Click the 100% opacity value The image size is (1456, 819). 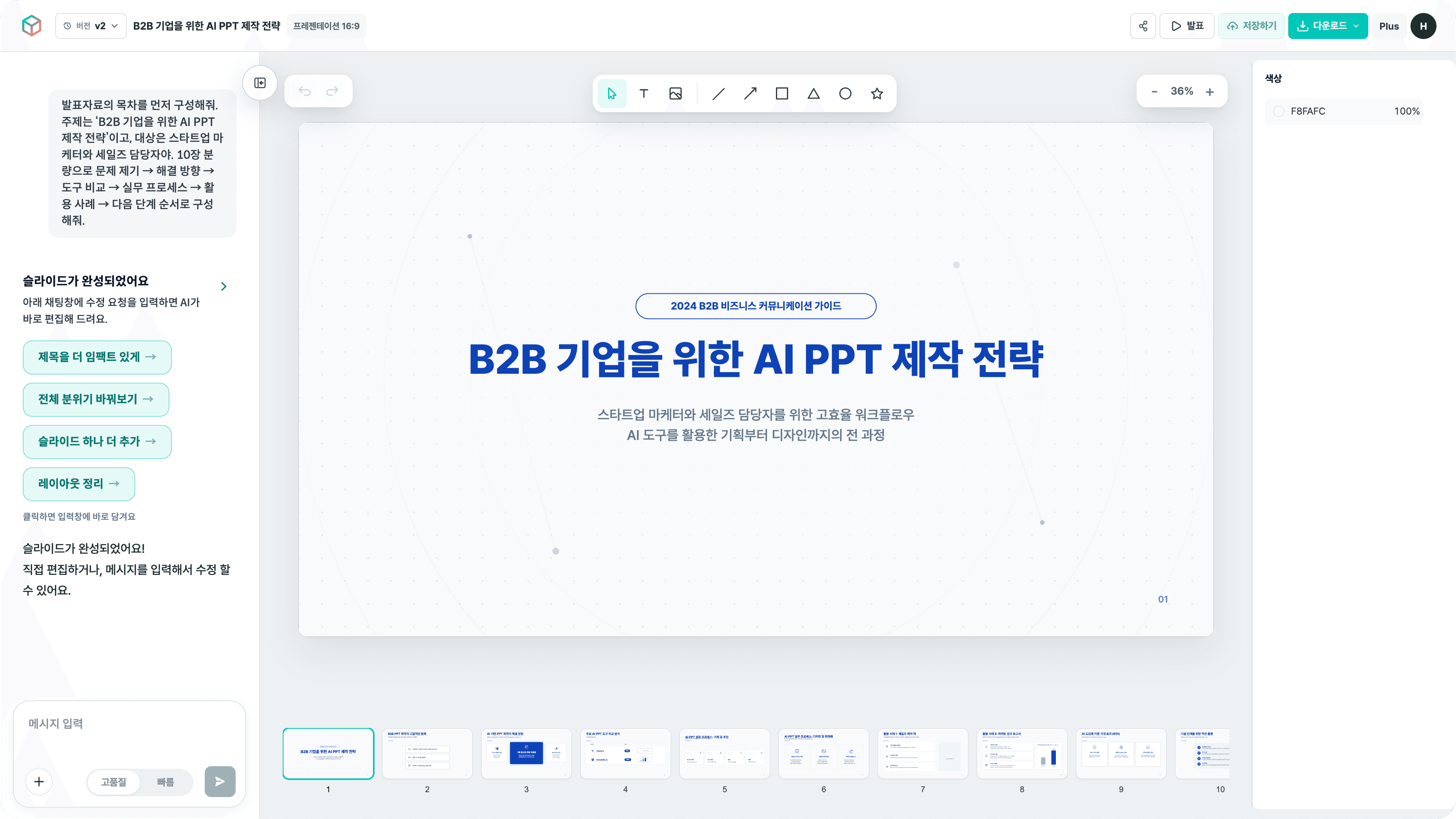click(1407, 111)
